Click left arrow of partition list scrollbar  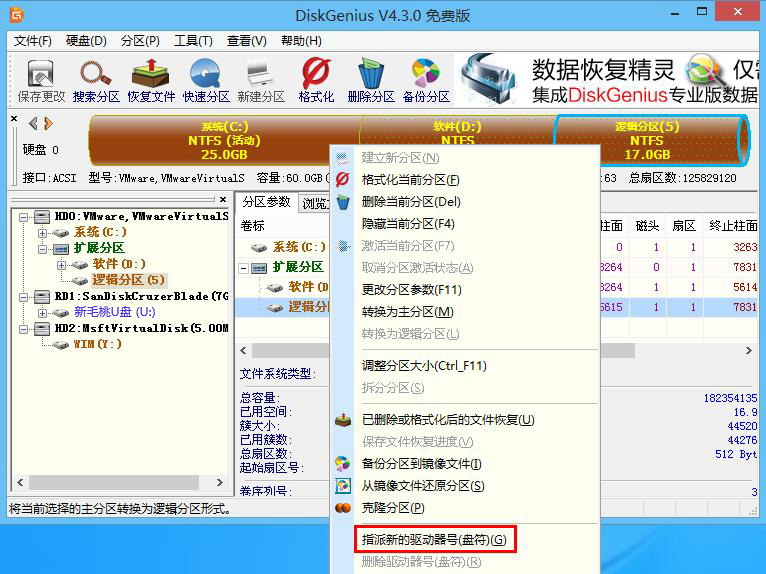point(244,350)
